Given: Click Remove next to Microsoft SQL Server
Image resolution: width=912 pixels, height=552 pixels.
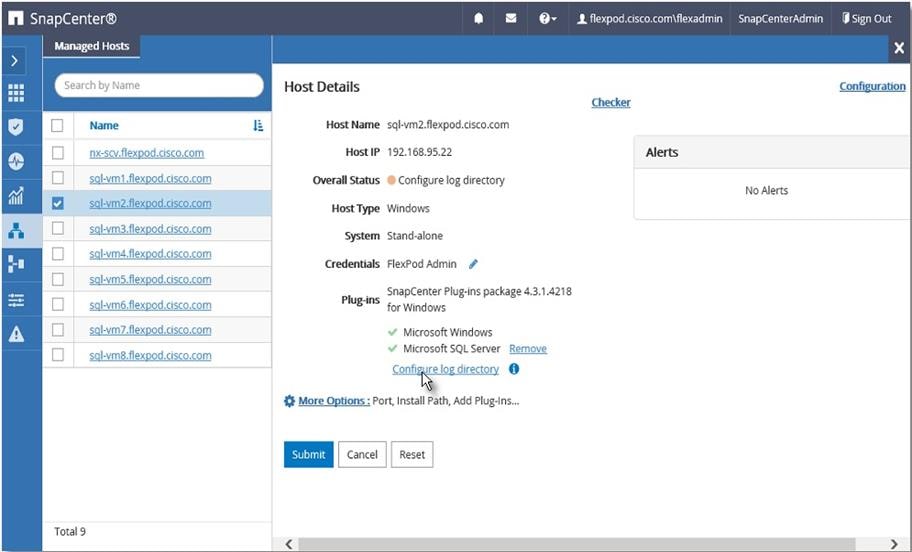Looking at the screenshot, I should point(528,349).
